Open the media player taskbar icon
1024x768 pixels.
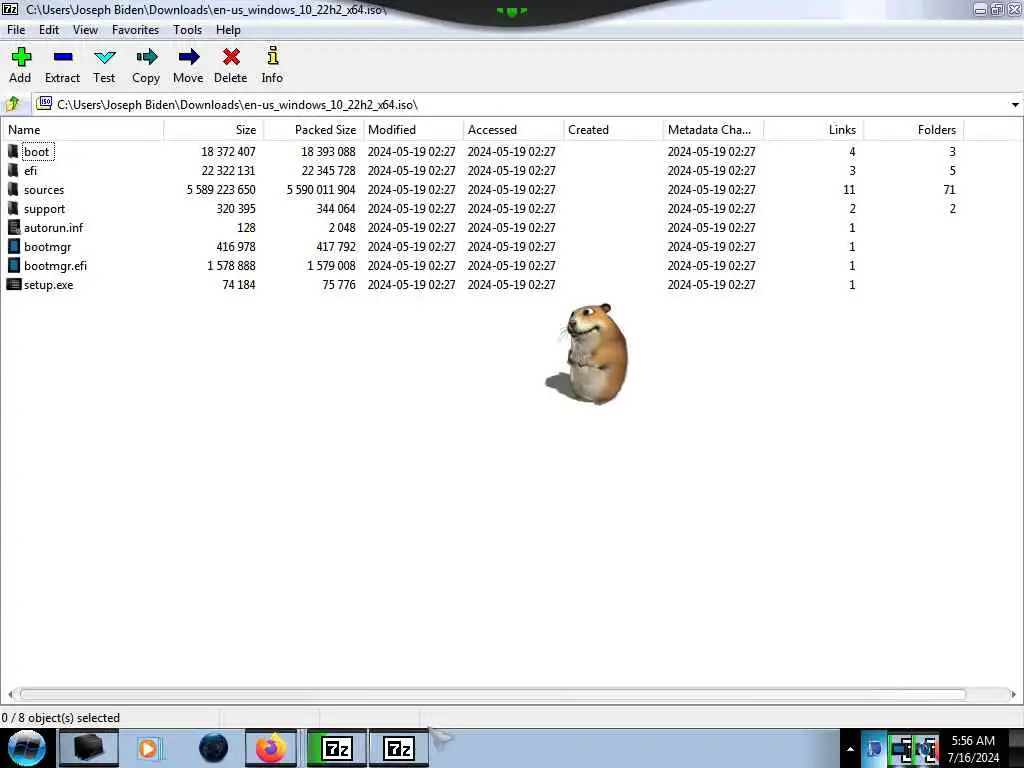tap(149, 748)
